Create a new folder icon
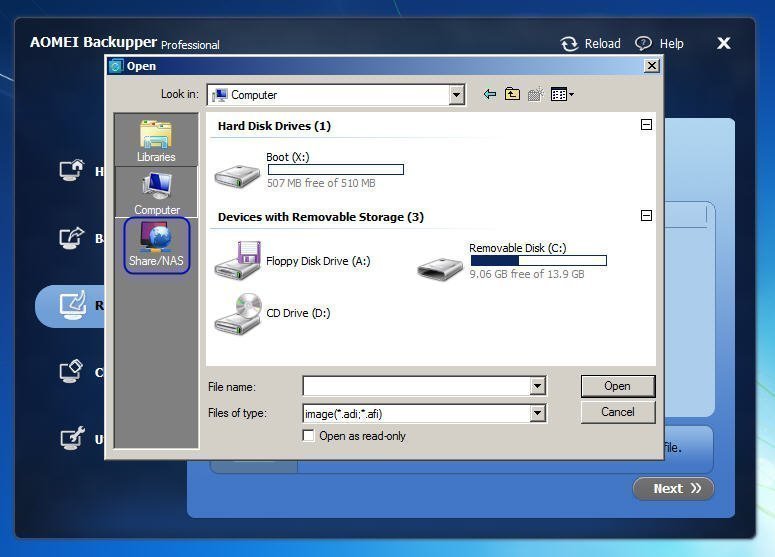The image size is (775, 557). coord(535,94)
